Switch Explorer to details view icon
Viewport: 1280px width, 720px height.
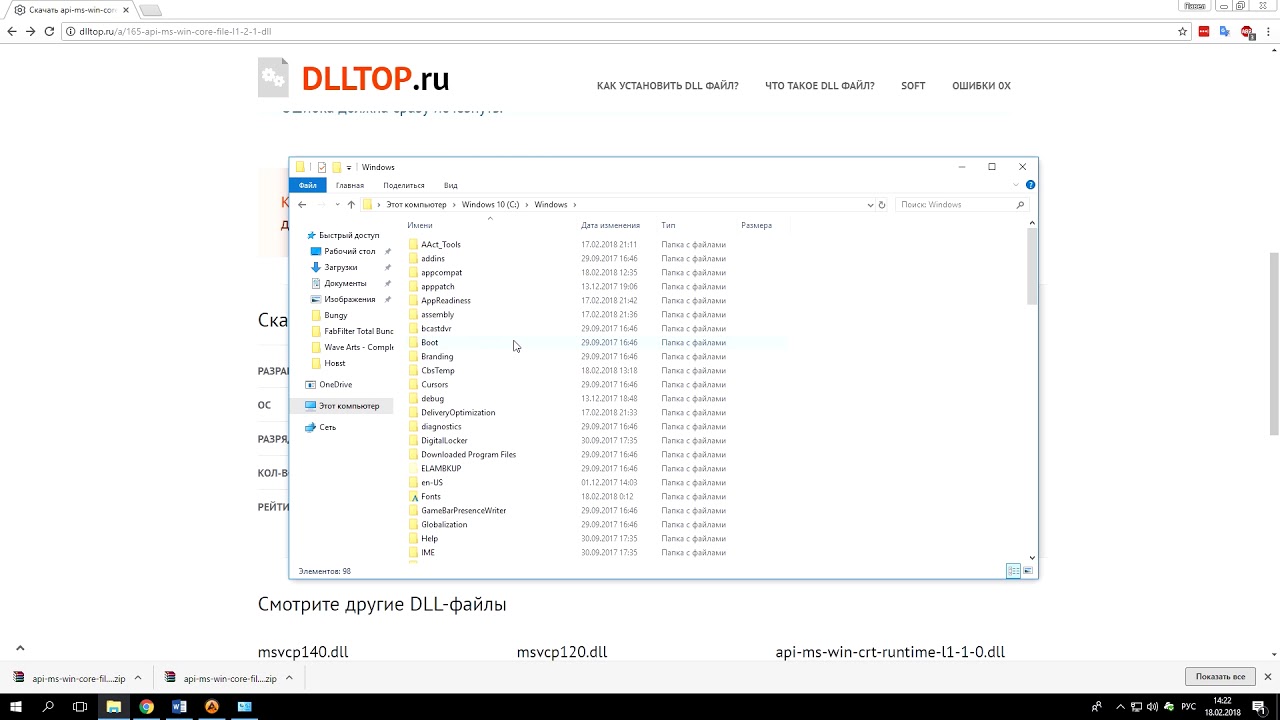coord(1013,571)
